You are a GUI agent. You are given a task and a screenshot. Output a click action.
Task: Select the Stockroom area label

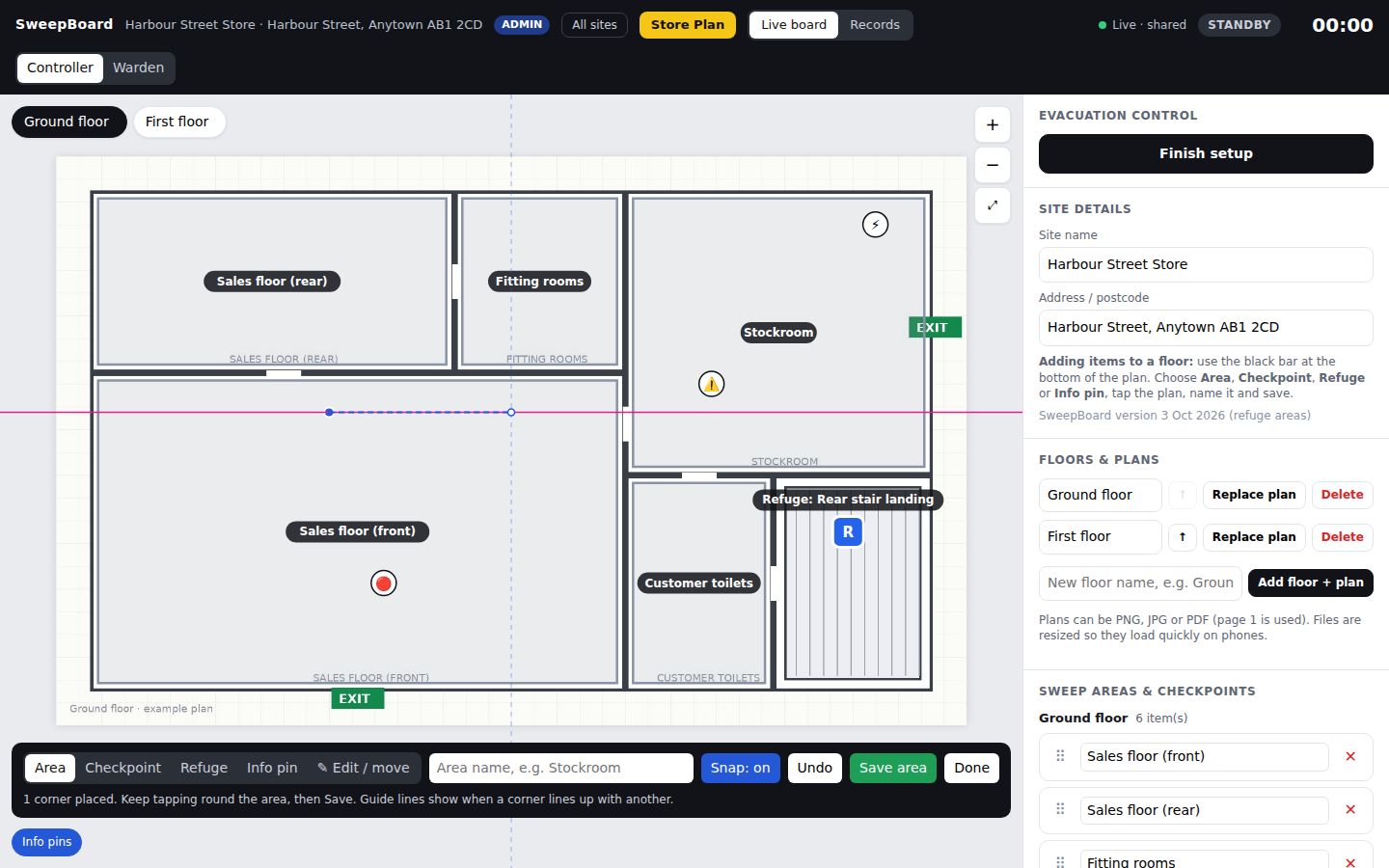point(778,333)
